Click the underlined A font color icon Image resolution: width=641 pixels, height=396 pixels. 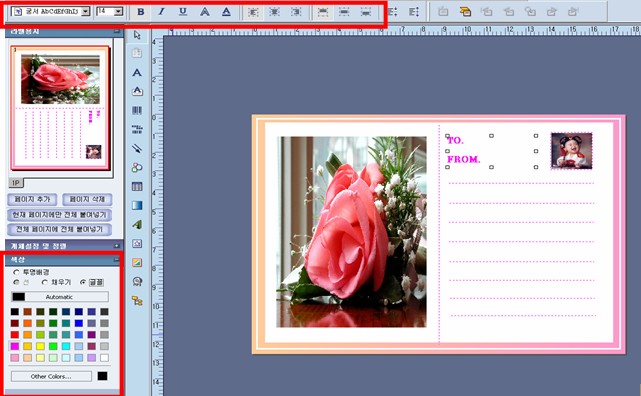[226, 12]
